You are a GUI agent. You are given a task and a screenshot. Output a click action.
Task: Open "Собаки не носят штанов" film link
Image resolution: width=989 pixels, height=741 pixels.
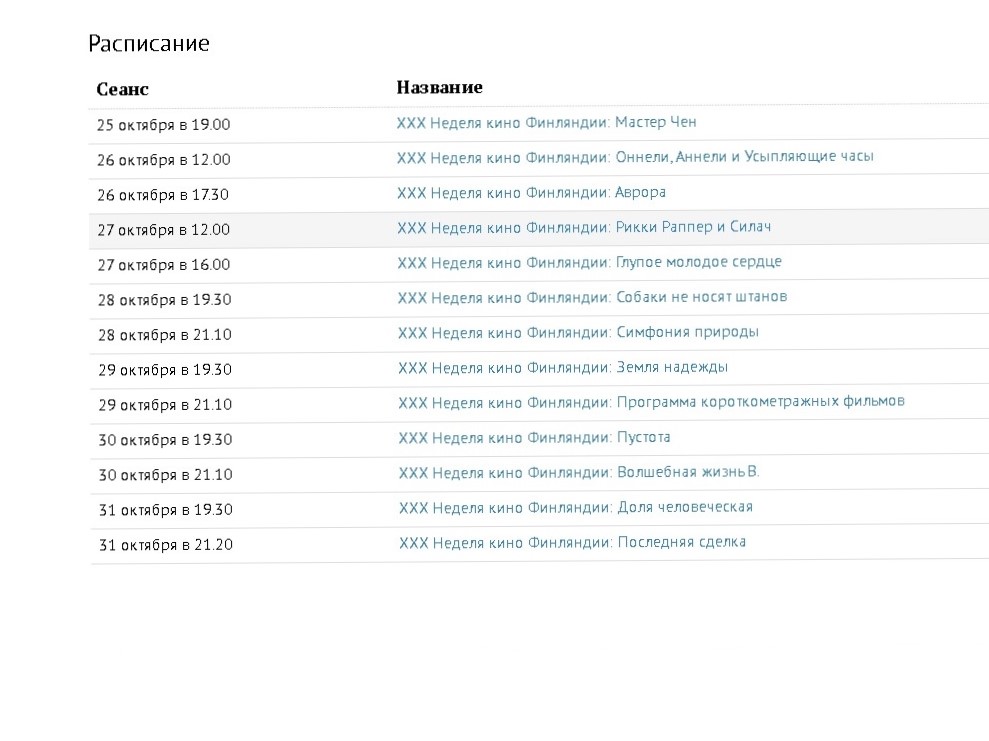[592, 297]
